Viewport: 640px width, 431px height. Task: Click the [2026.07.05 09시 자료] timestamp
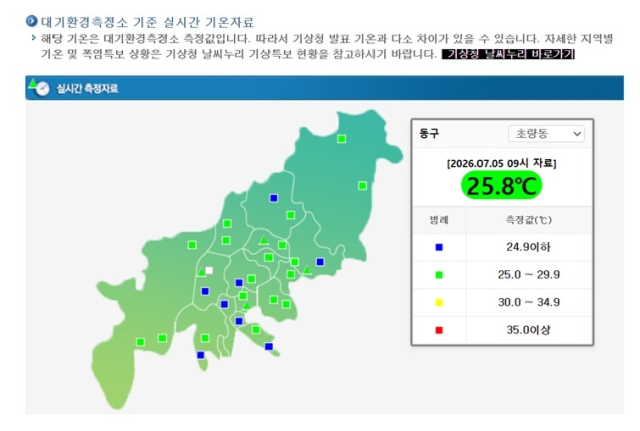[x=501, y=163]
